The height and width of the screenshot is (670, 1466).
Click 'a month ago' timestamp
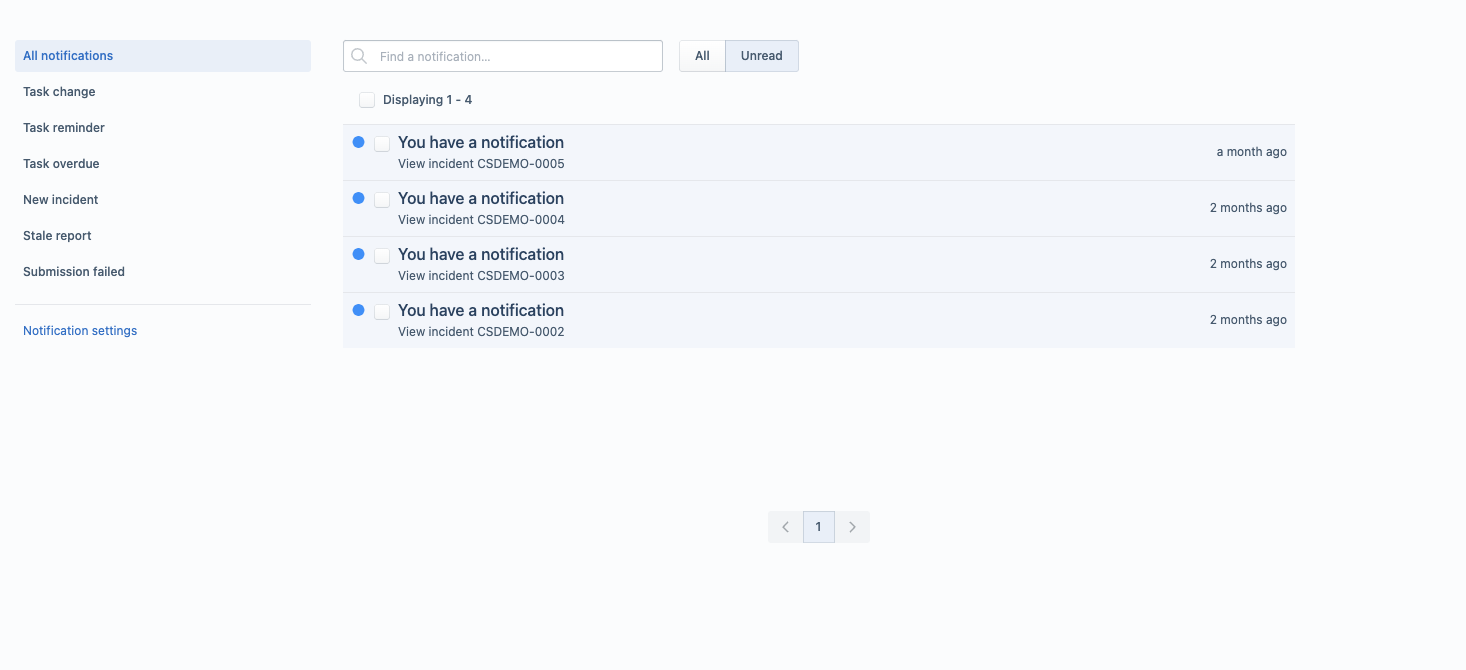(1251, 152)
